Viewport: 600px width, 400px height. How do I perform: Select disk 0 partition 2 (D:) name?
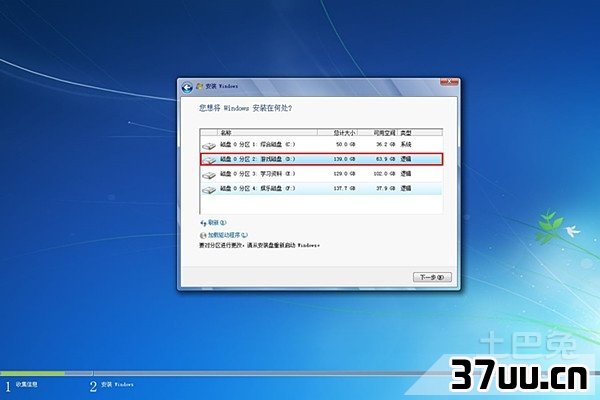point(258,159)
